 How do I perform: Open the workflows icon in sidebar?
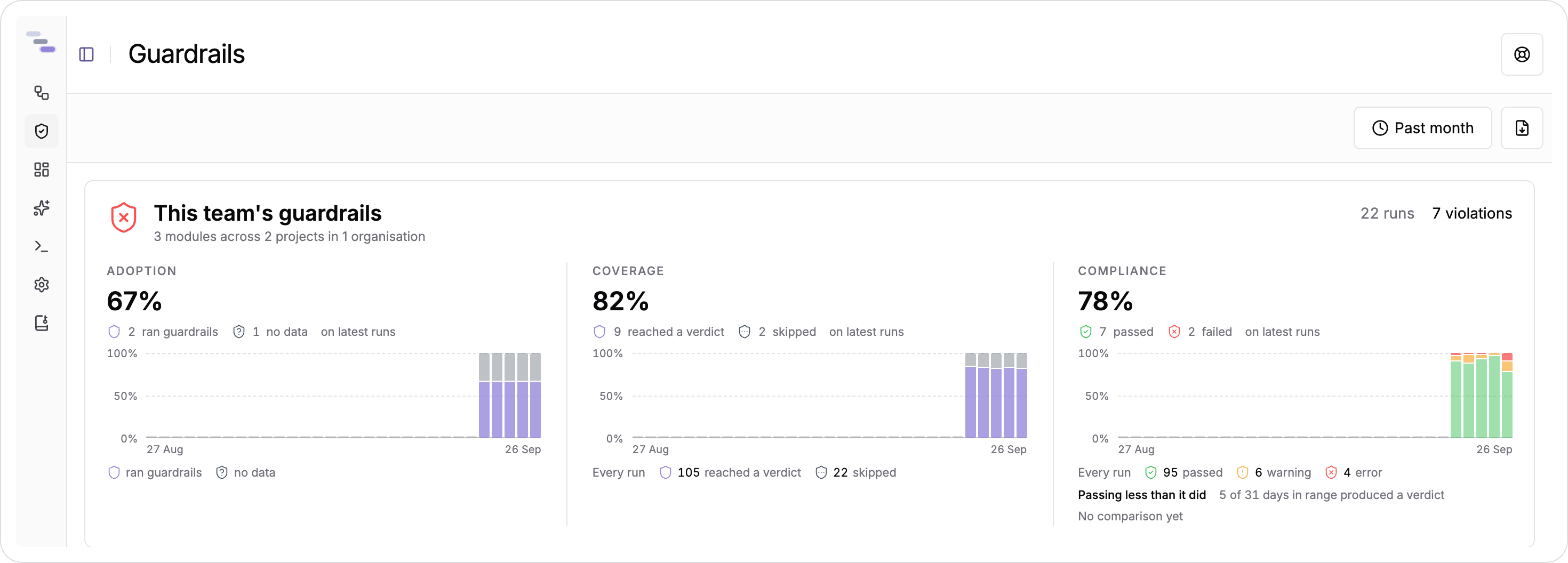click(42, 93)
